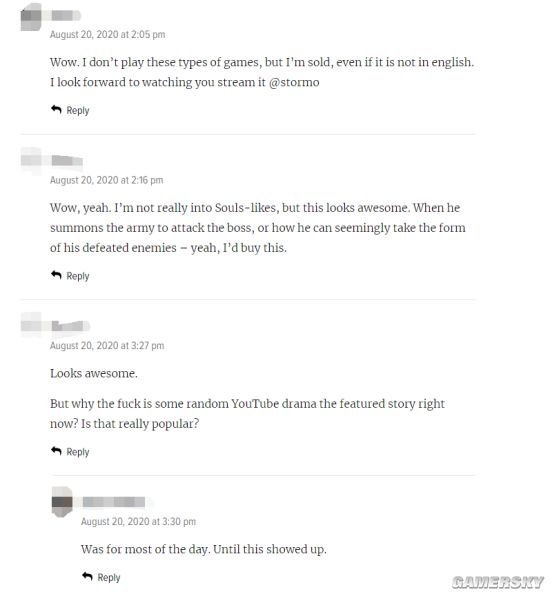Viewport: 550px width, 594px height.
Task: Choose Reply text below "Is that really popular?"
Action: coord(78,452)
